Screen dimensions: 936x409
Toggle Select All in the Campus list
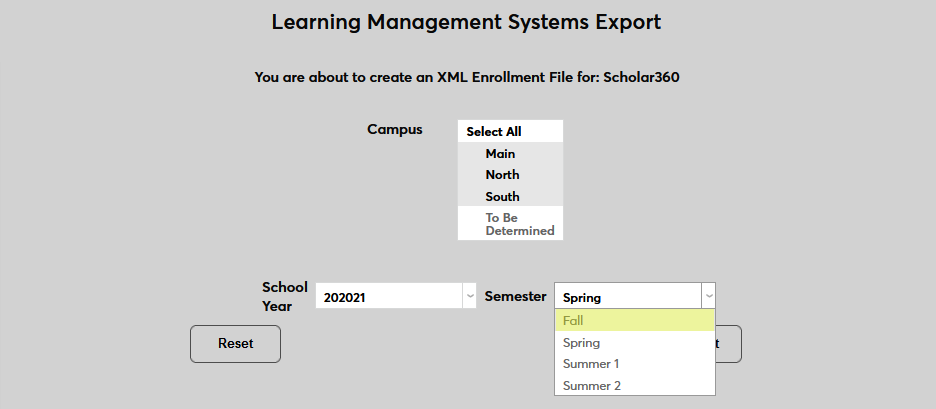[510, 132]
